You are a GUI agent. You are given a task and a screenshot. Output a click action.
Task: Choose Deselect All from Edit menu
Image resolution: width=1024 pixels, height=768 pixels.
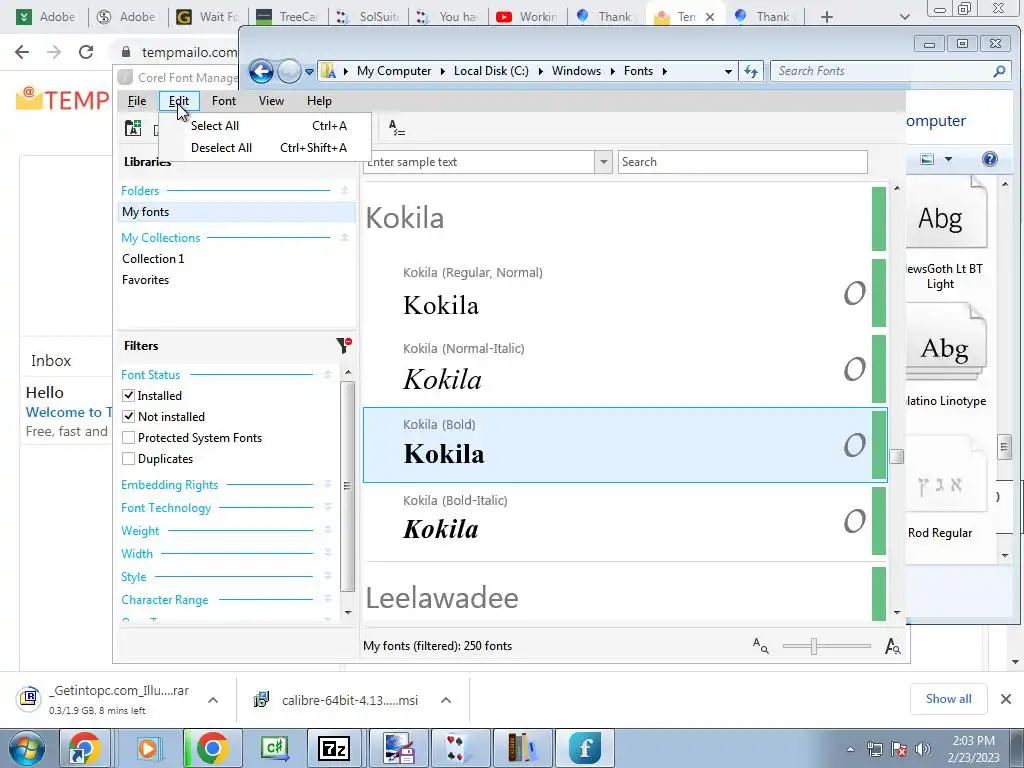(264, 148)
